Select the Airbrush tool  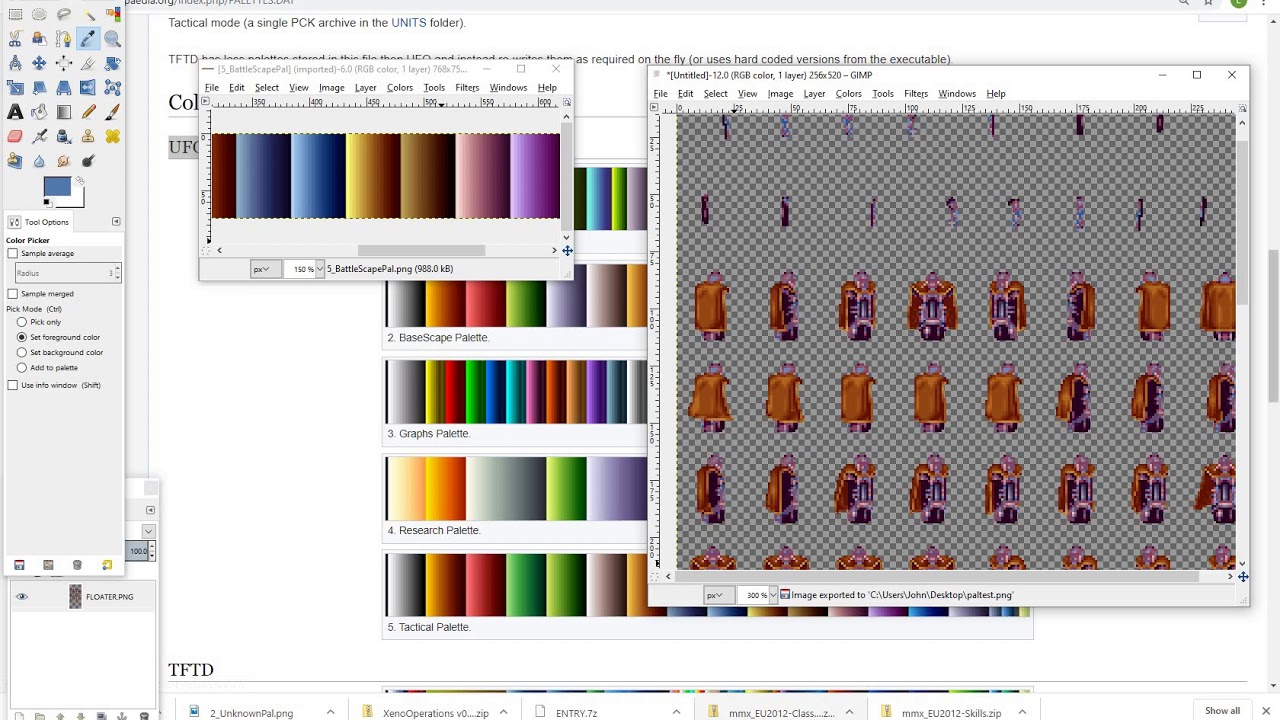coord(39,136)
